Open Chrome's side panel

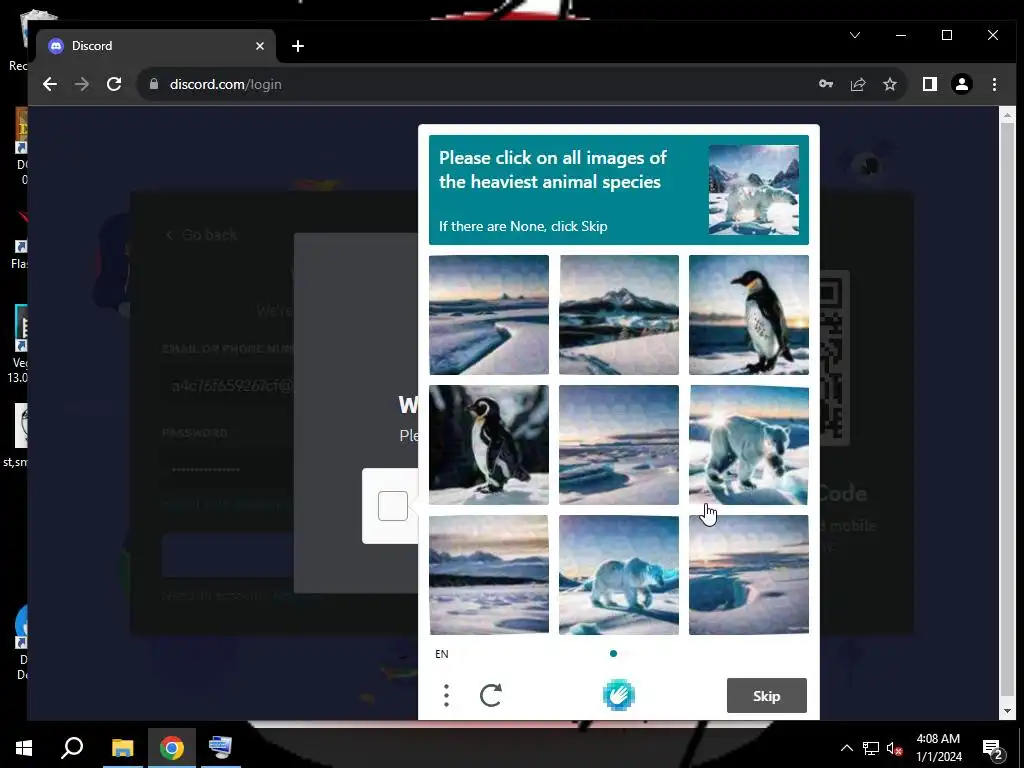(x=929, y=84)
